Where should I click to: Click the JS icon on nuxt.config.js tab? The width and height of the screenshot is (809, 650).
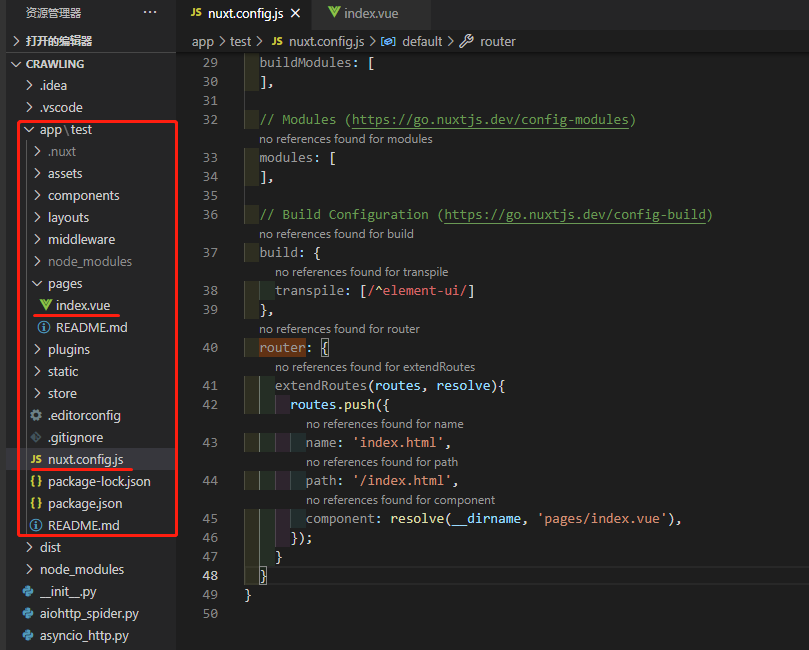pyautogui.click(x=196, y=12)
